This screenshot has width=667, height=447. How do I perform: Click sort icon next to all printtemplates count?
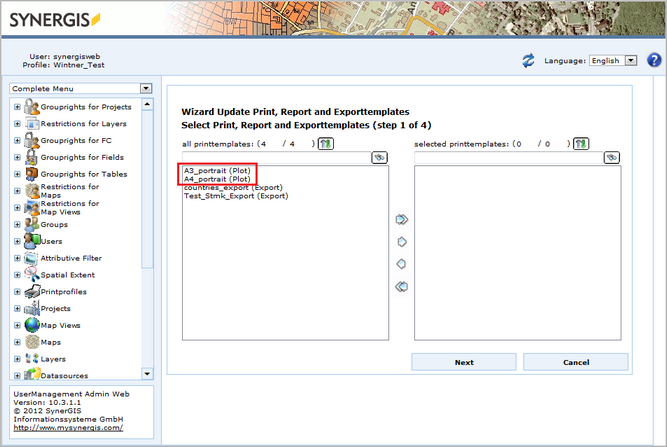pyautogui.click(x=326, y=144)
